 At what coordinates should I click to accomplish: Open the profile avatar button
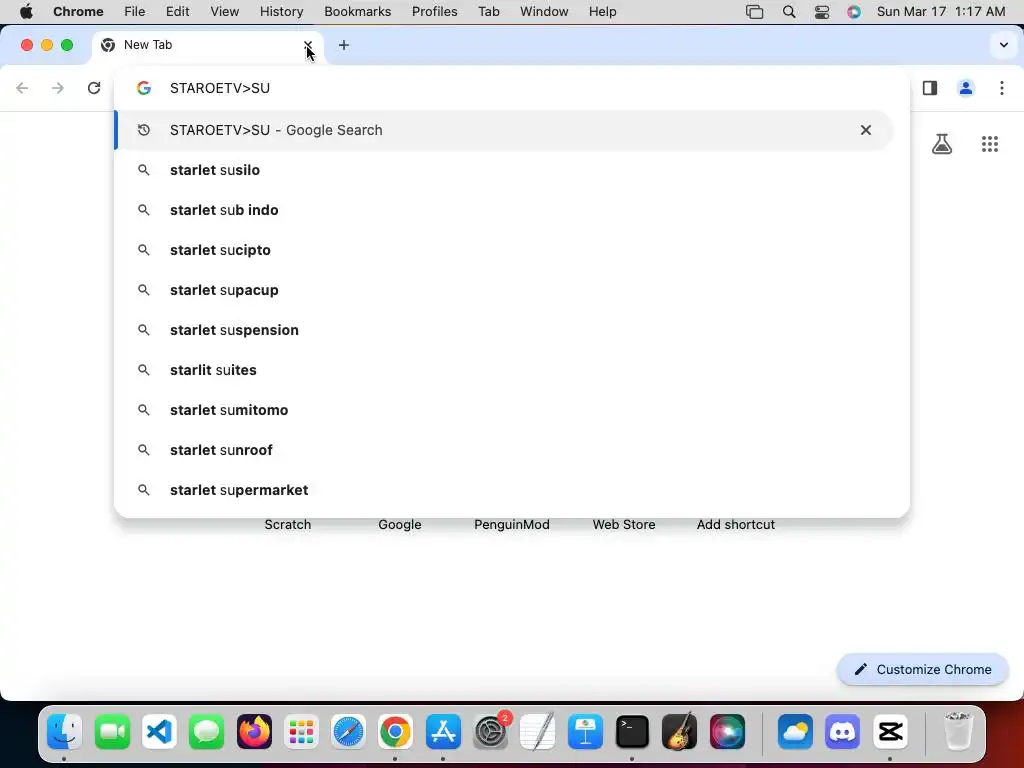pos(966,88)
